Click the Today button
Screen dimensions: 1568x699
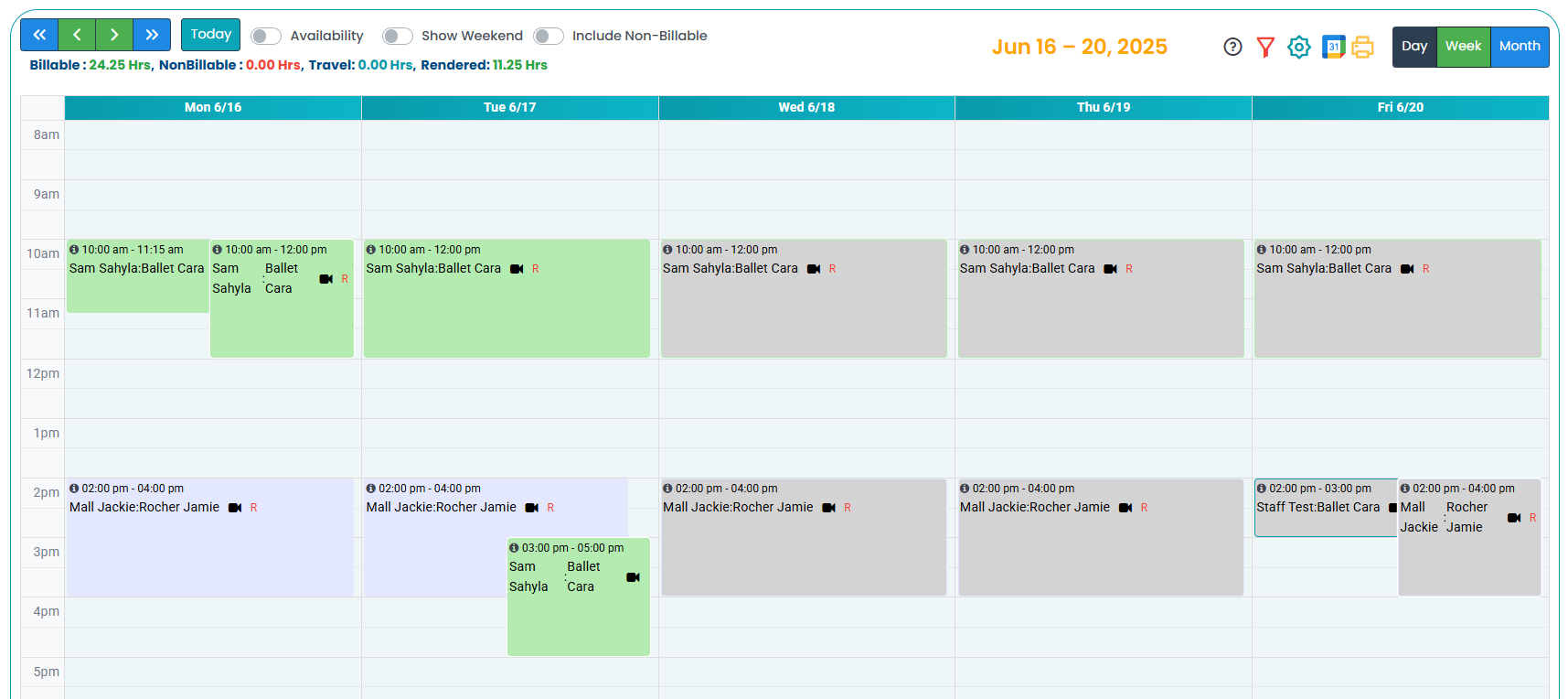point(210,35)
